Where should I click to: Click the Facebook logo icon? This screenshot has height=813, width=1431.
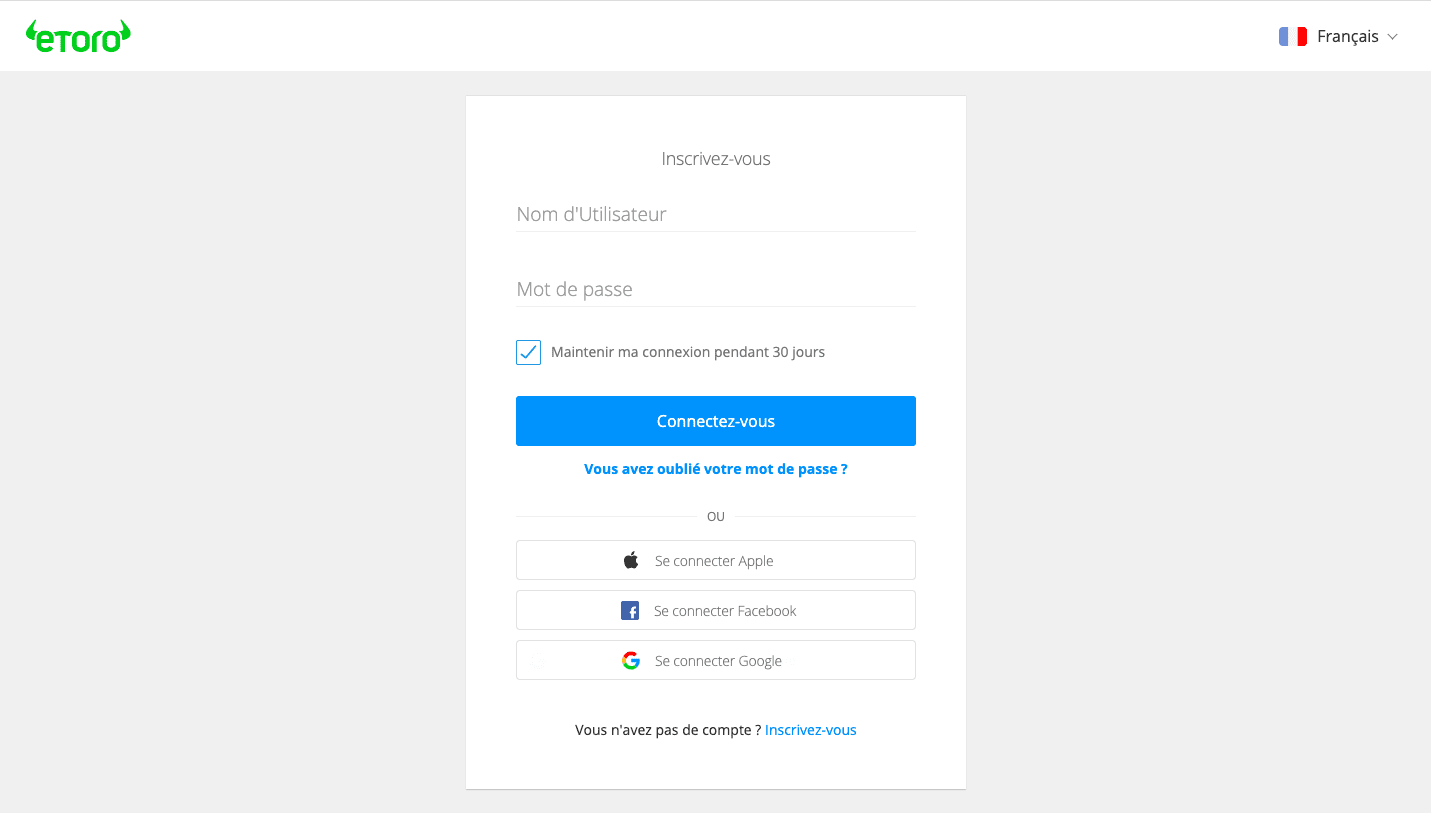630,610
